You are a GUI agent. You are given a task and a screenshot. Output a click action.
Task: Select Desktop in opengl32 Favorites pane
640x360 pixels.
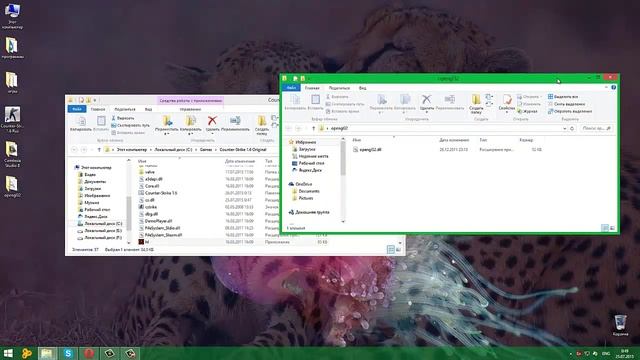pos(308,163)
